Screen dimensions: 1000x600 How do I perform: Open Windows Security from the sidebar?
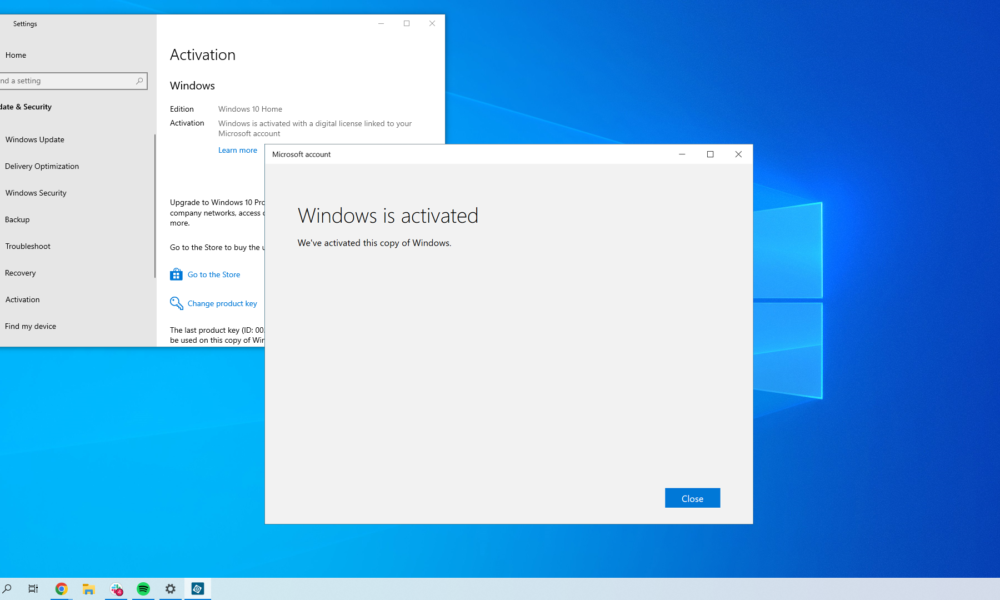(x=36, y=193)
